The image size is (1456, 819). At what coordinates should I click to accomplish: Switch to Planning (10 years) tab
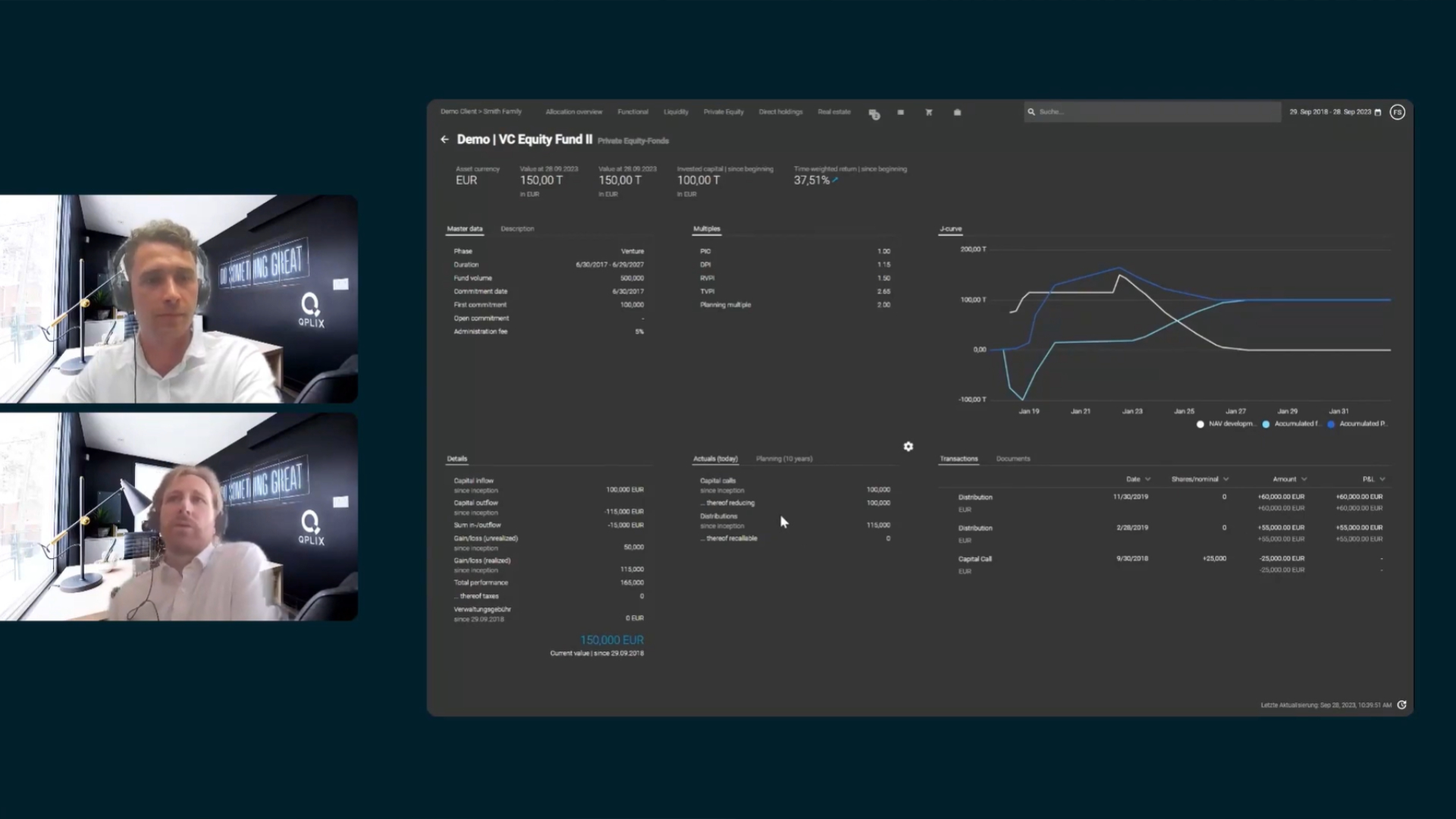click(x=783, y=459)
